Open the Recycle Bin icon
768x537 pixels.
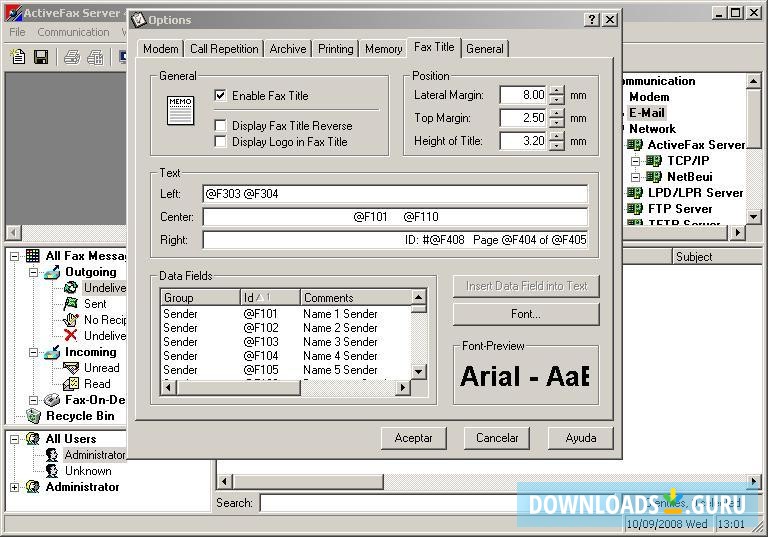(x=33, y=416)
